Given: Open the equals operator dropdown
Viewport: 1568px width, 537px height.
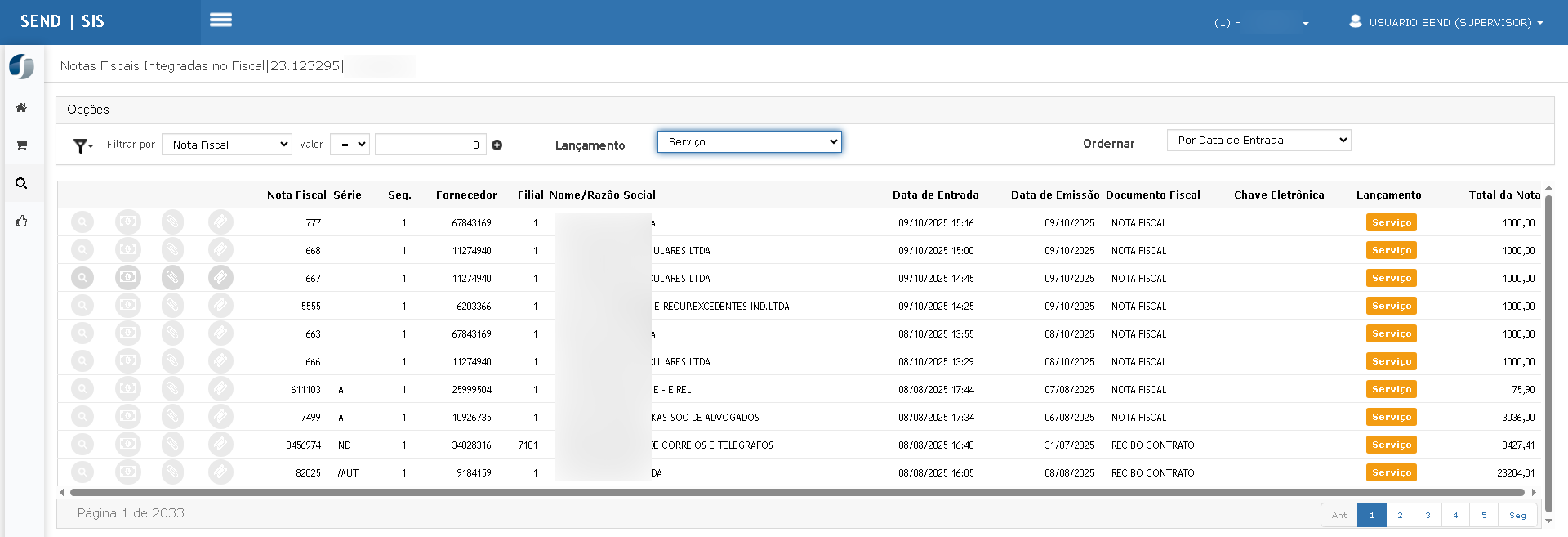Looking at the screenshot, I should click(x=352, y=145).
